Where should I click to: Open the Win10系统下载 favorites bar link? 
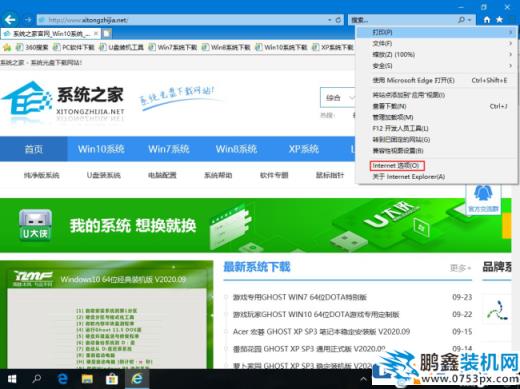tap(281, 47)
